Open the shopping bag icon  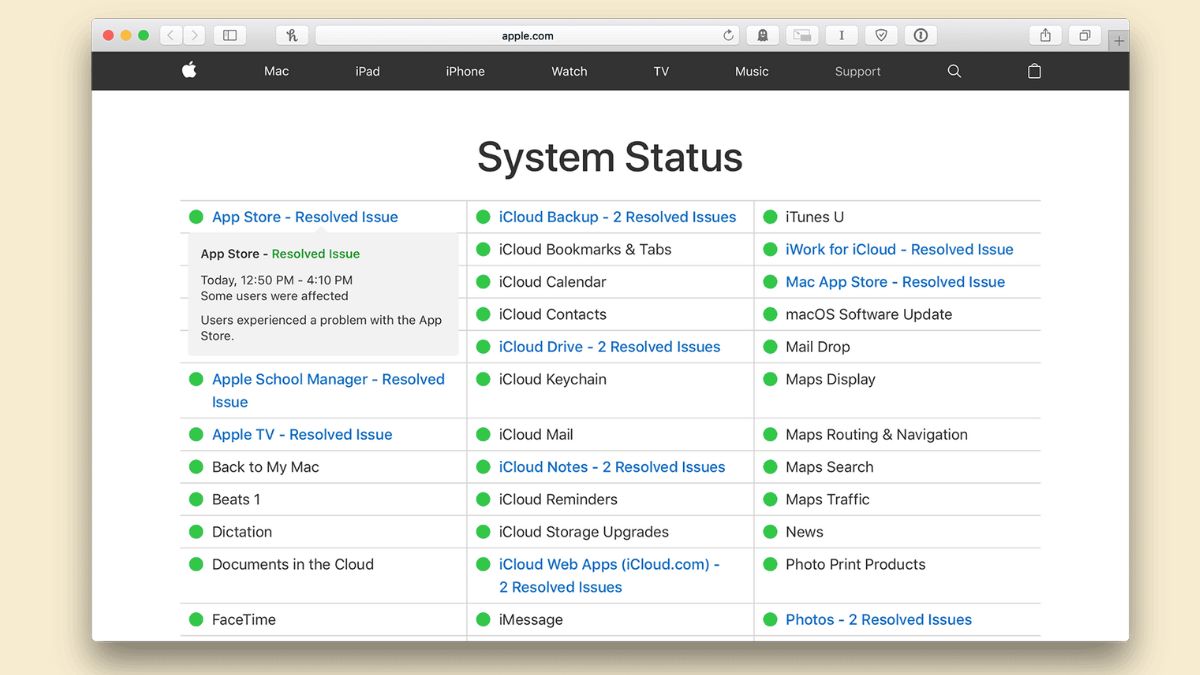click(1034, 71)
